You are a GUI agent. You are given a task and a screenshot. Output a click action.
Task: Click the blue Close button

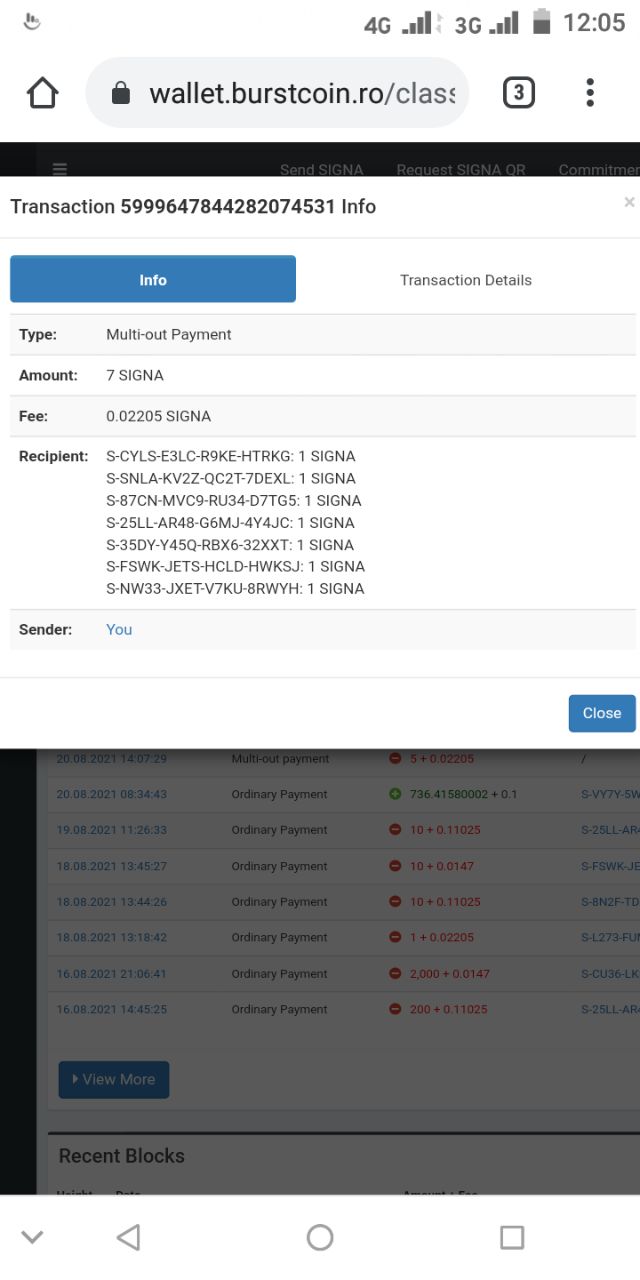pyautogui.click(x=602, y=713)
